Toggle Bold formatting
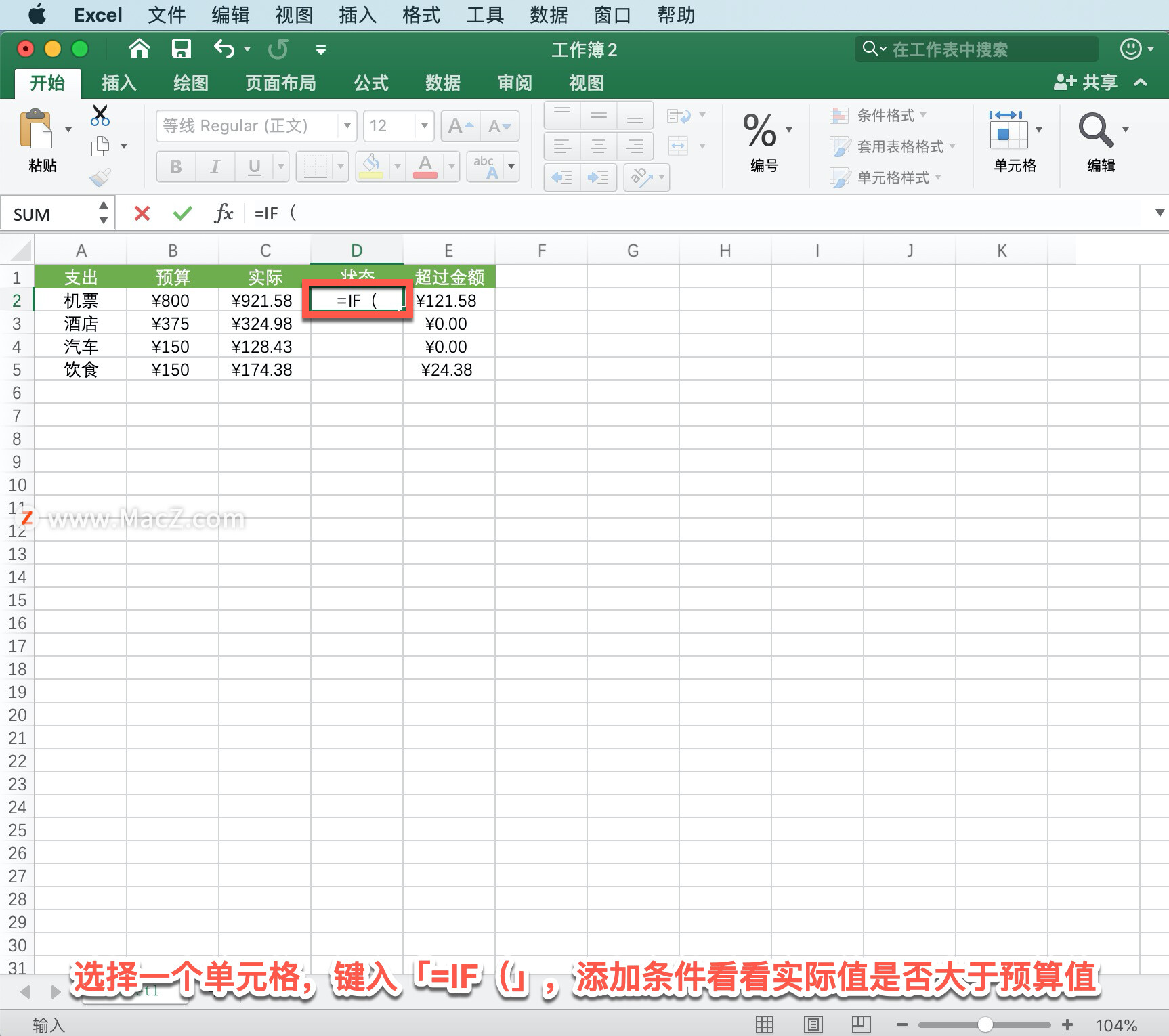Screen dimensions: 1169x1036 tap(176, 167)
